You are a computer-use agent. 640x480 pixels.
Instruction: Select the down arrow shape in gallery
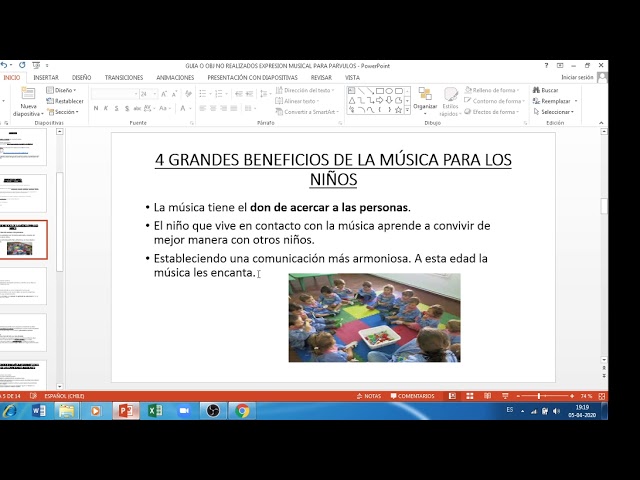[389, 100]
